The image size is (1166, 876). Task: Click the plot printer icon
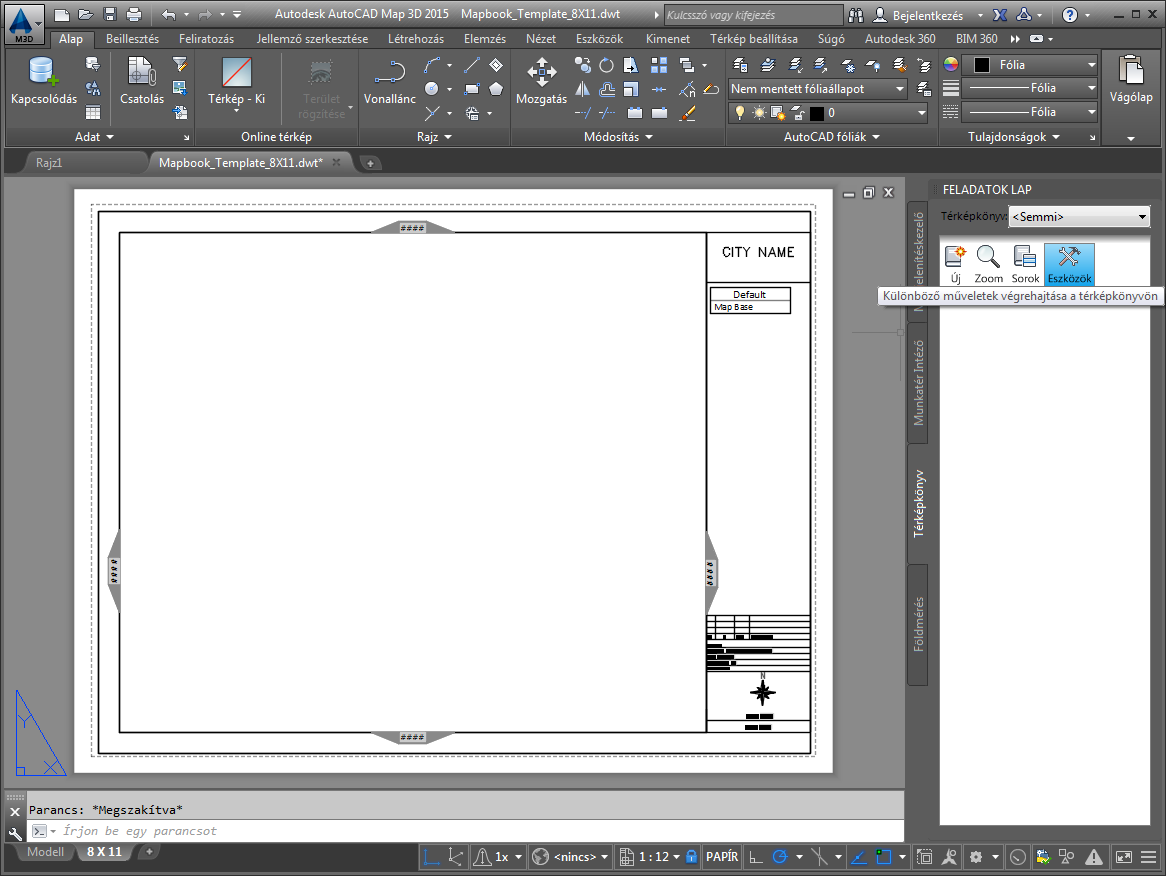[134, 14]
